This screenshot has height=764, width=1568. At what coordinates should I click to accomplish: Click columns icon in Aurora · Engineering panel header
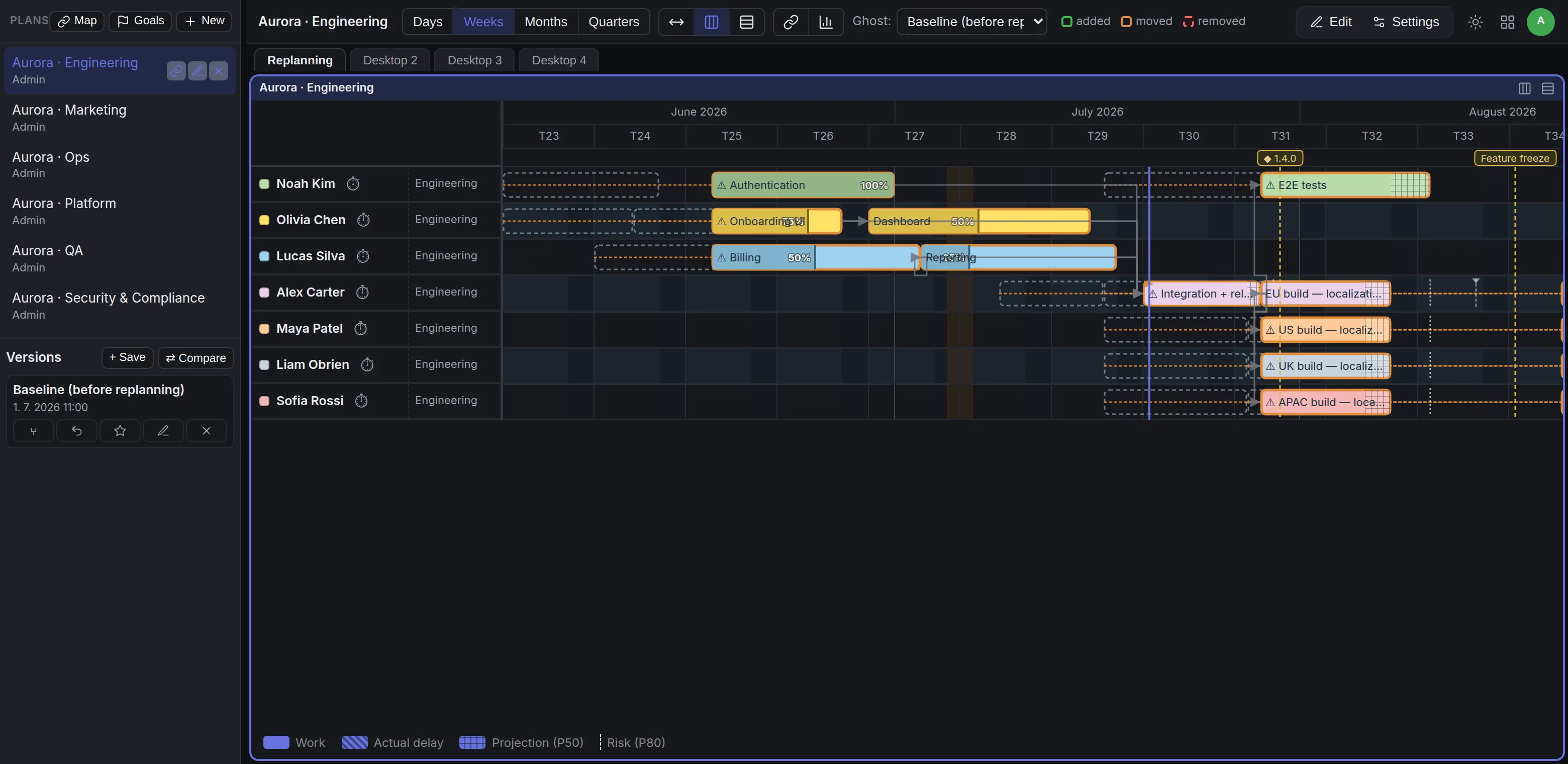[1524, 88]
